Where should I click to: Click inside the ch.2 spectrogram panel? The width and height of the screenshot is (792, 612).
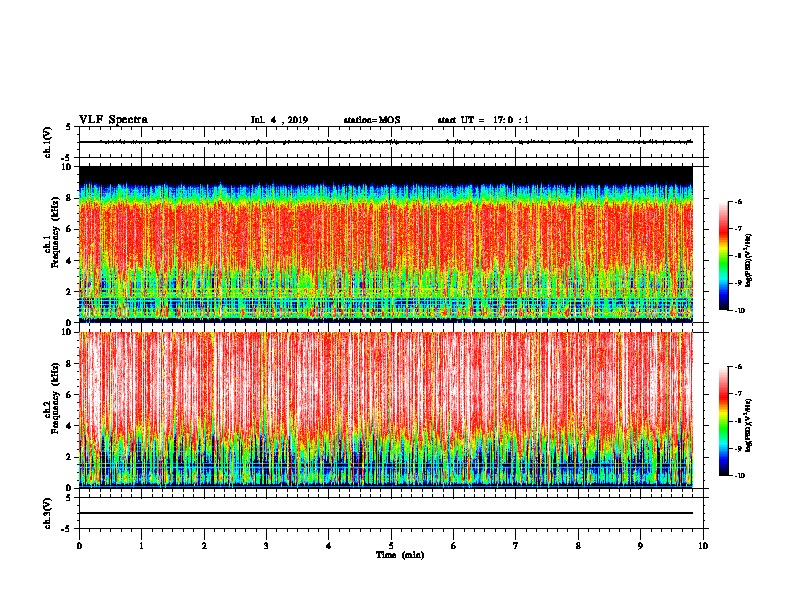tap(386, 410)
